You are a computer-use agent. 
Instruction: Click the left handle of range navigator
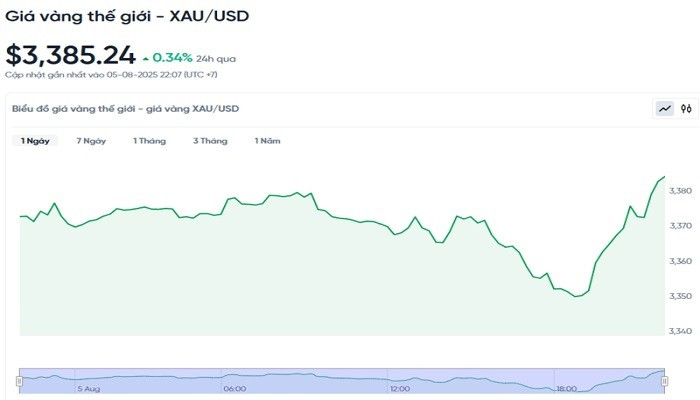tap(19, 380)
